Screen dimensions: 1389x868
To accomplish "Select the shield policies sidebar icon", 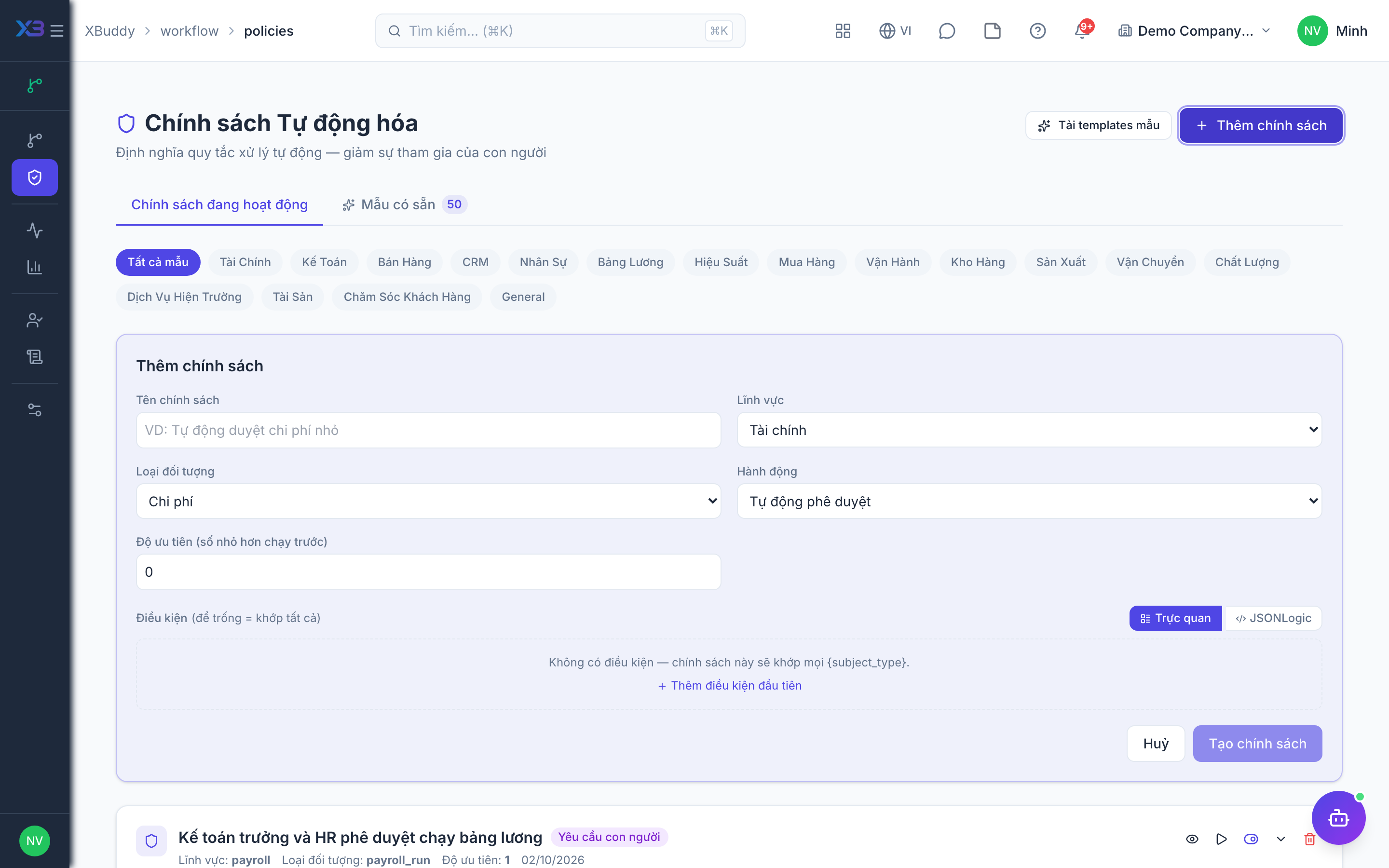I will pyautogui.click(x=34, y=177).
